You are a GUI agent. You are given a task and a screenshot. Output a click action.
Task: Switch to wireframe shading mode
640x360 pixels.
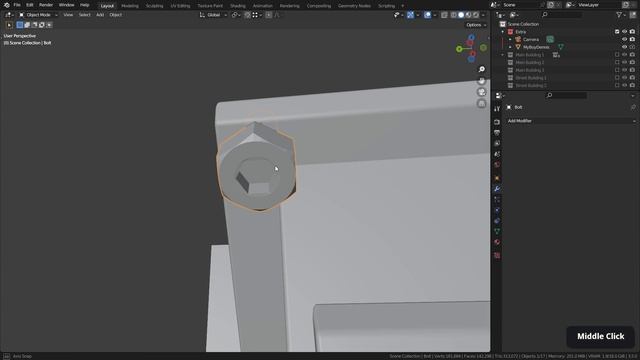coord(453,15)
